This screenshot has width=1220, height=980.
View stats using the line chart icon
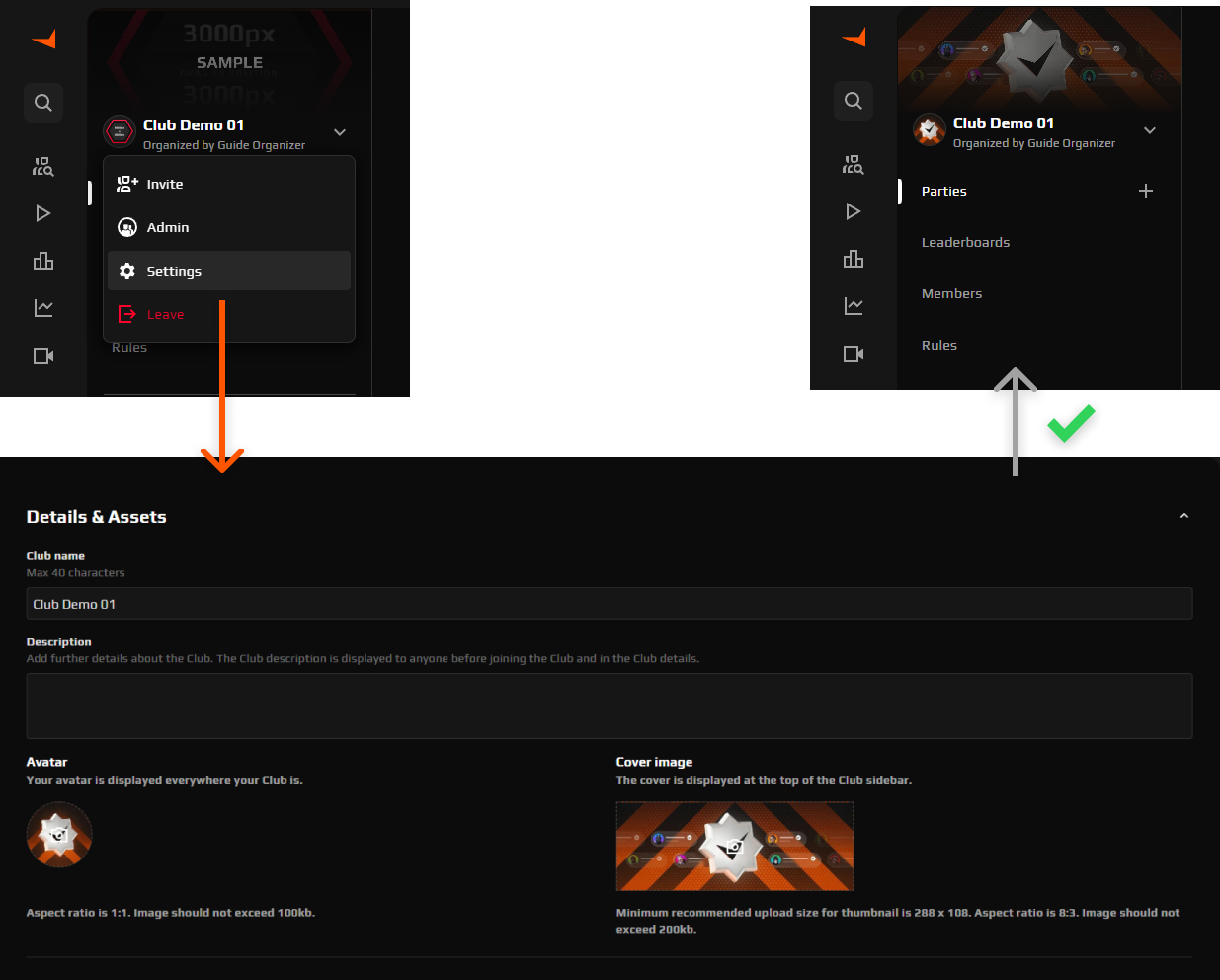43,307
